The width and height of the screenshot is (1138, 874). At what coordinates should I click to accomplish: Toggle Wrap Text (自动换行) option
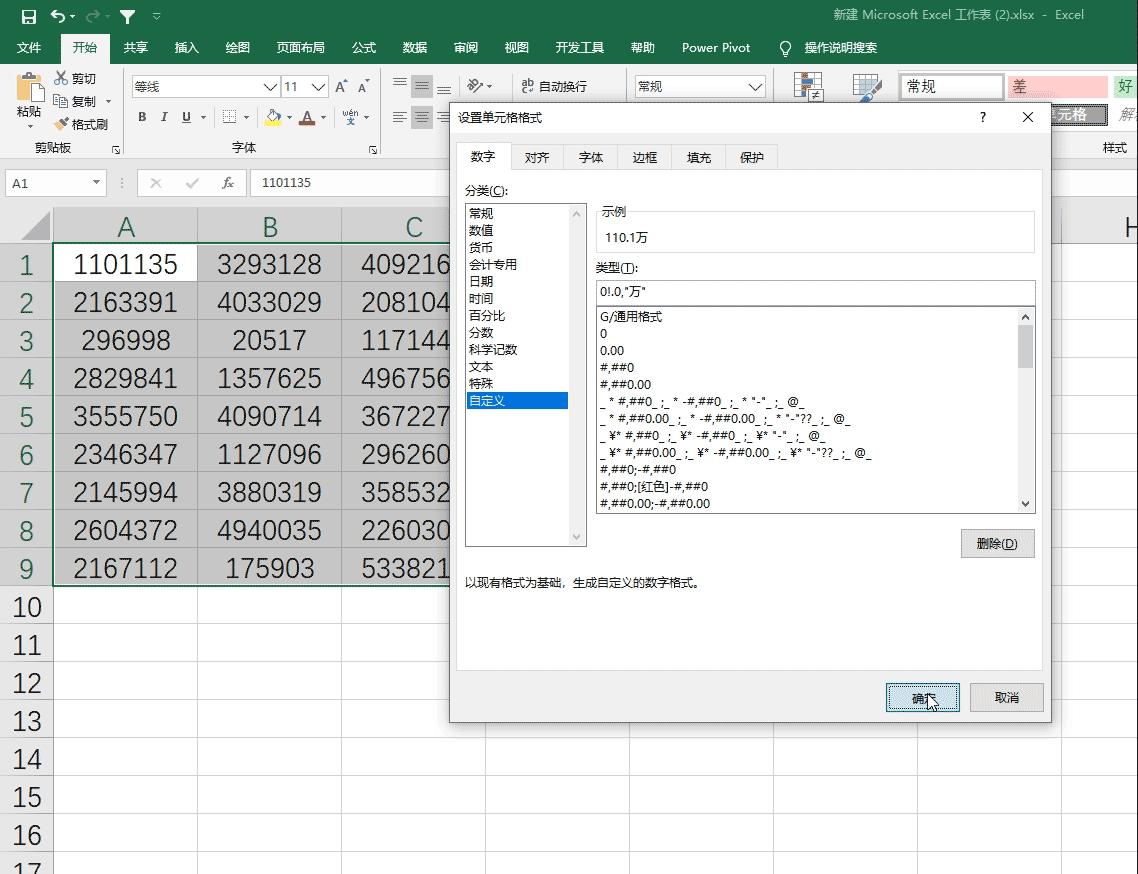coord(553,87)
